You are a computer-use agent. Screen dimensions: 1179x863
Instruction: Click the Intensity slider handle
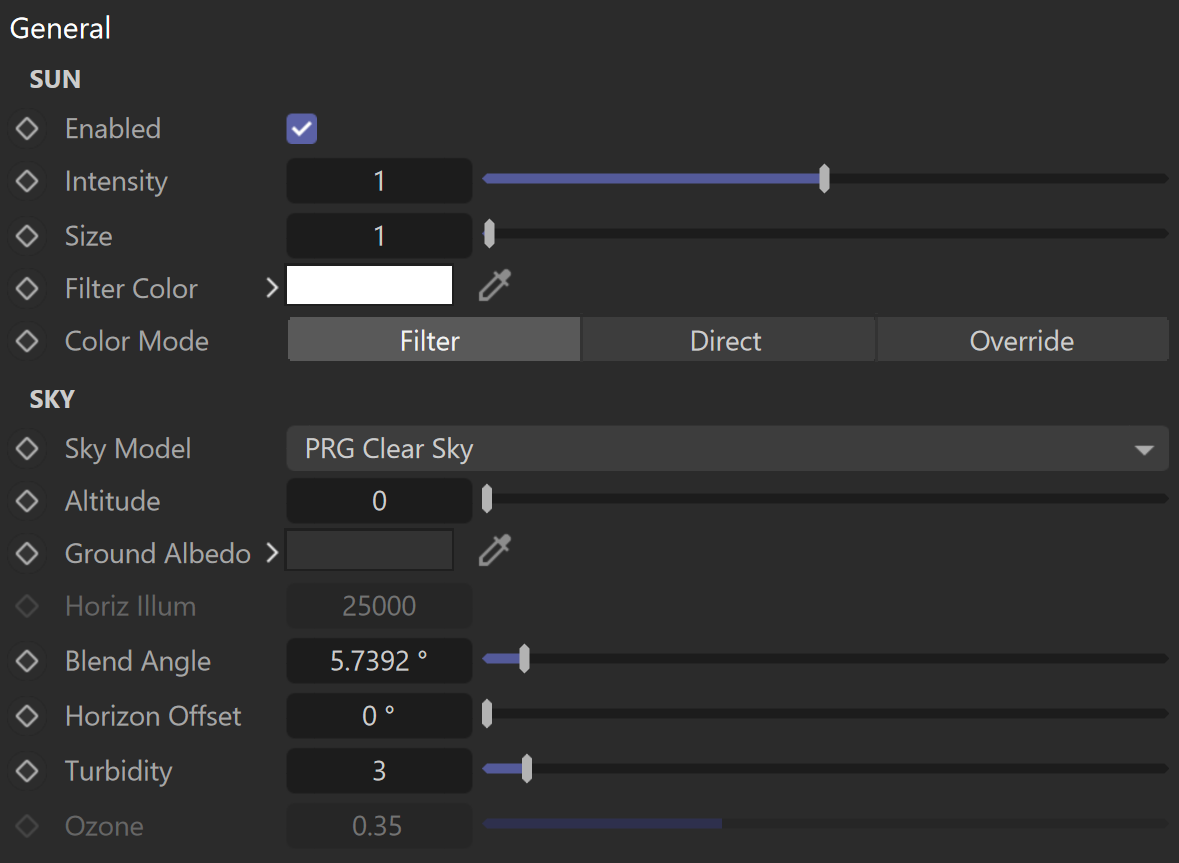[824, 179]
